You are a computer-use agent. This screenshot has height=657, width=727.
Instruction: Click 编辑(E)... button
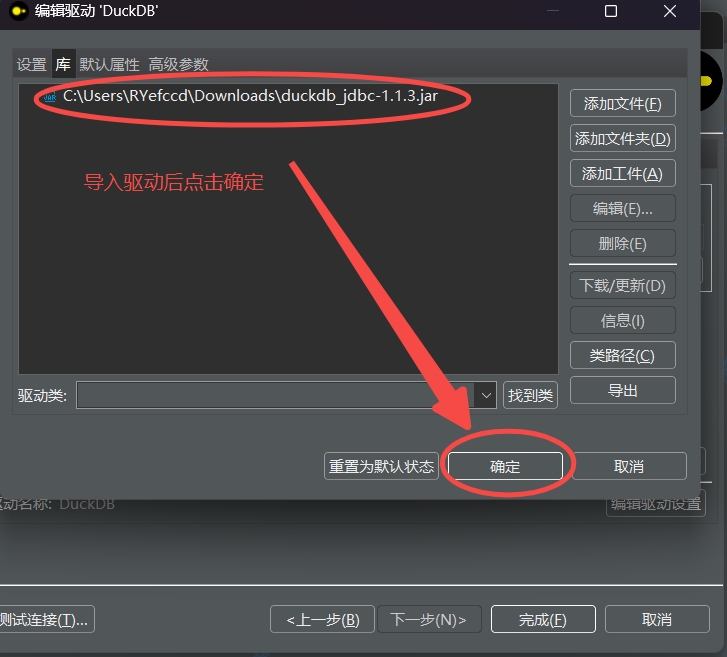tap(622, 208)
